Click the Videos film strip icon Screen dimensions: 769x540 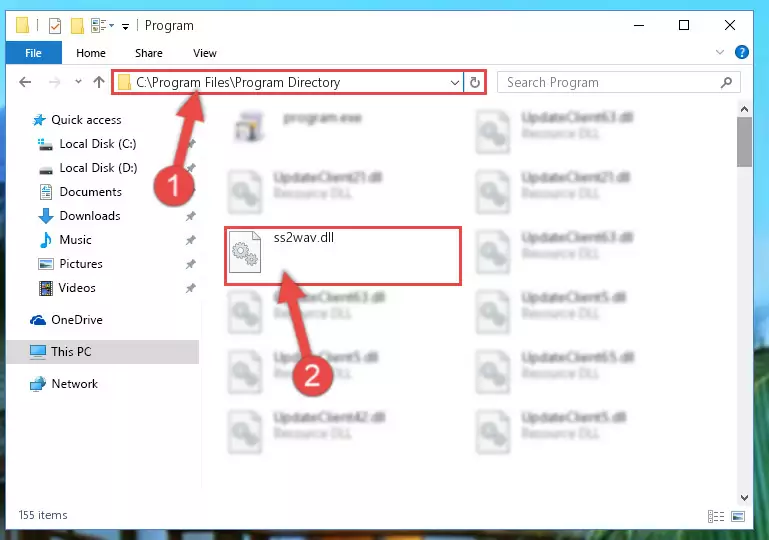pos(46,288)
